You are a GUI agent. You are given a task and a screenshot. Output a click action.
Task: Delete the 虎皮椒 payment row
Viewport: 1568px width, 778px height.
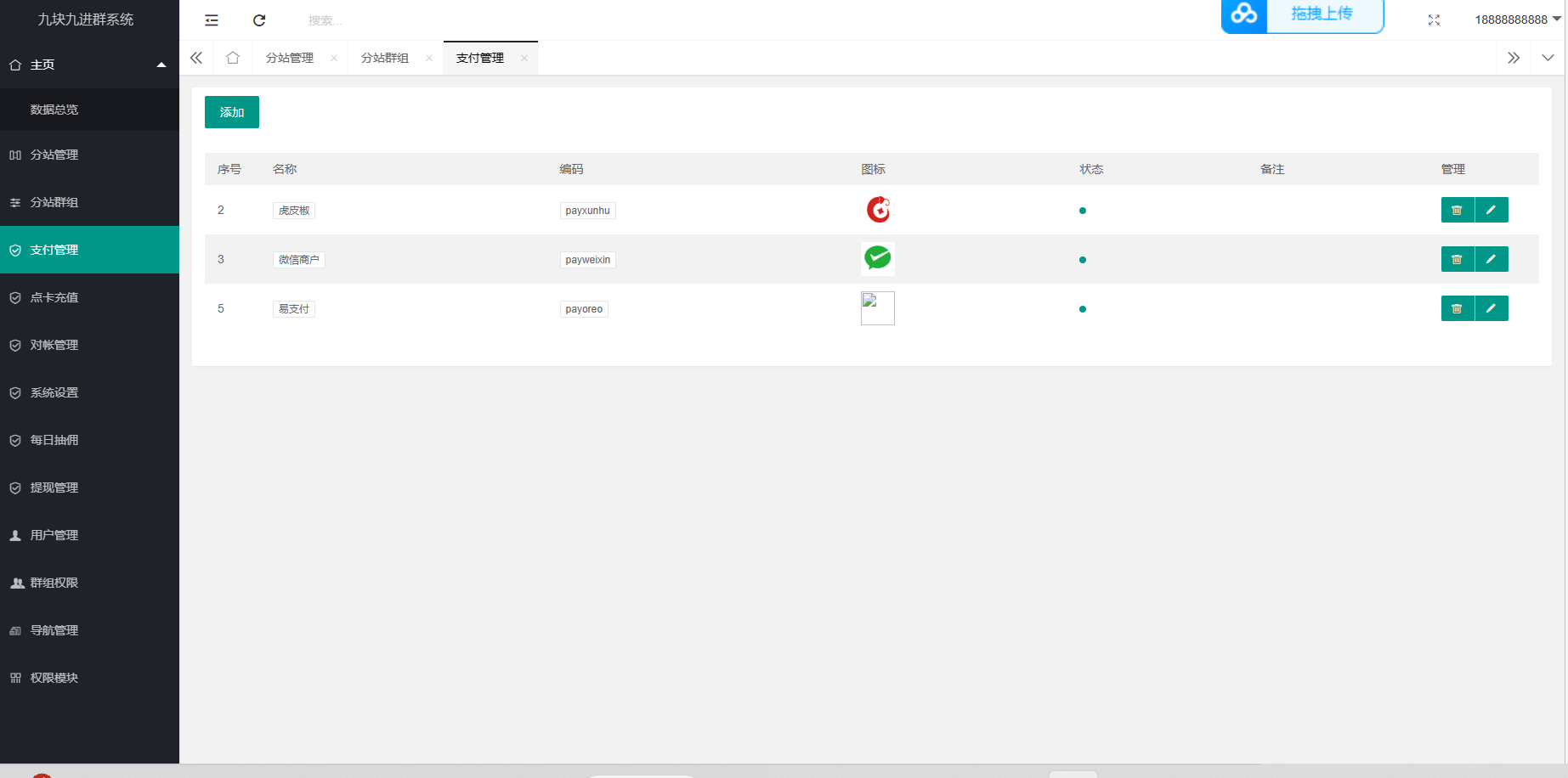click(x=1457, y=210)
